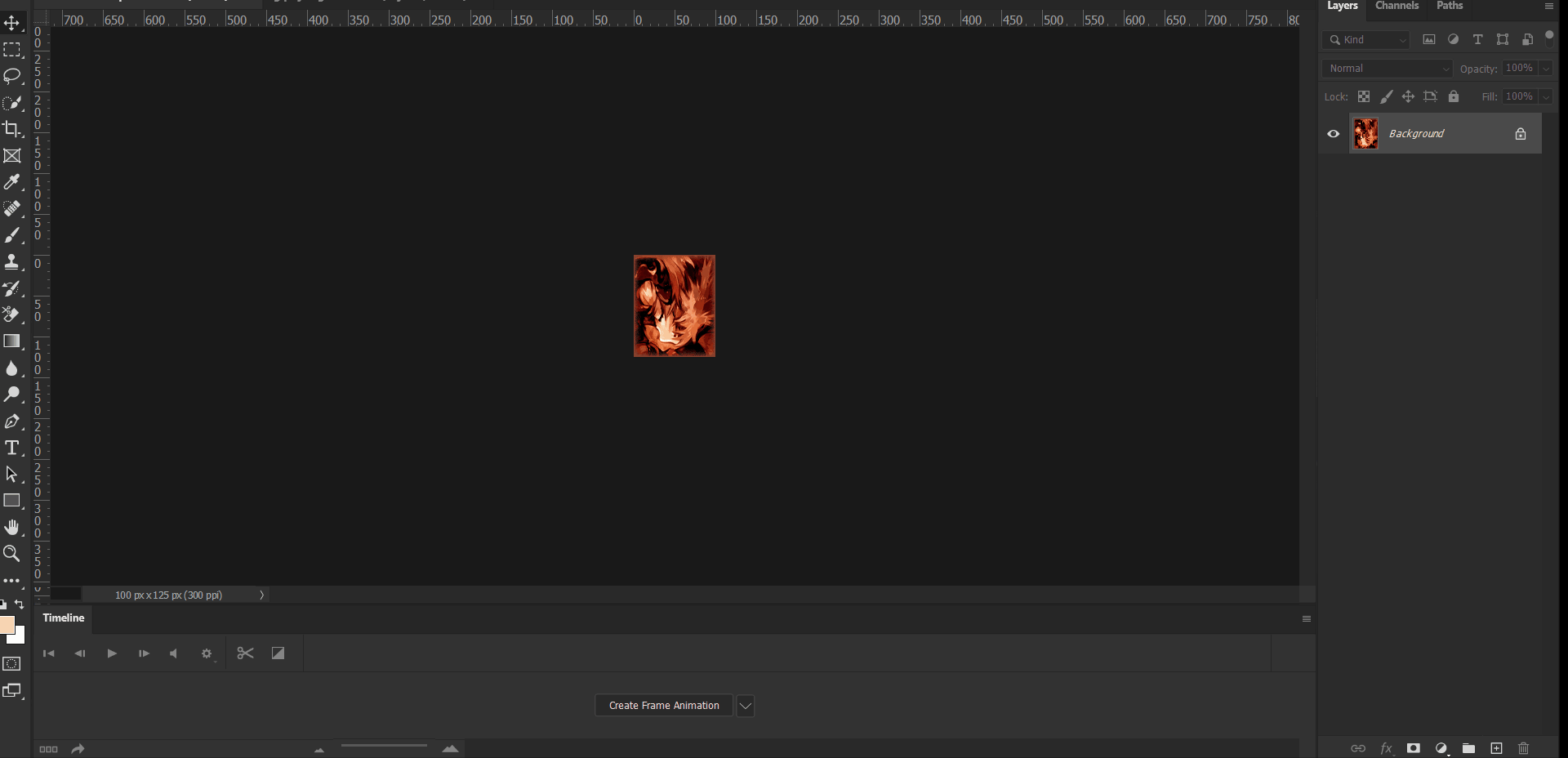Change the screen mode
The image size is (1568, 758).
tap(11, 691)
